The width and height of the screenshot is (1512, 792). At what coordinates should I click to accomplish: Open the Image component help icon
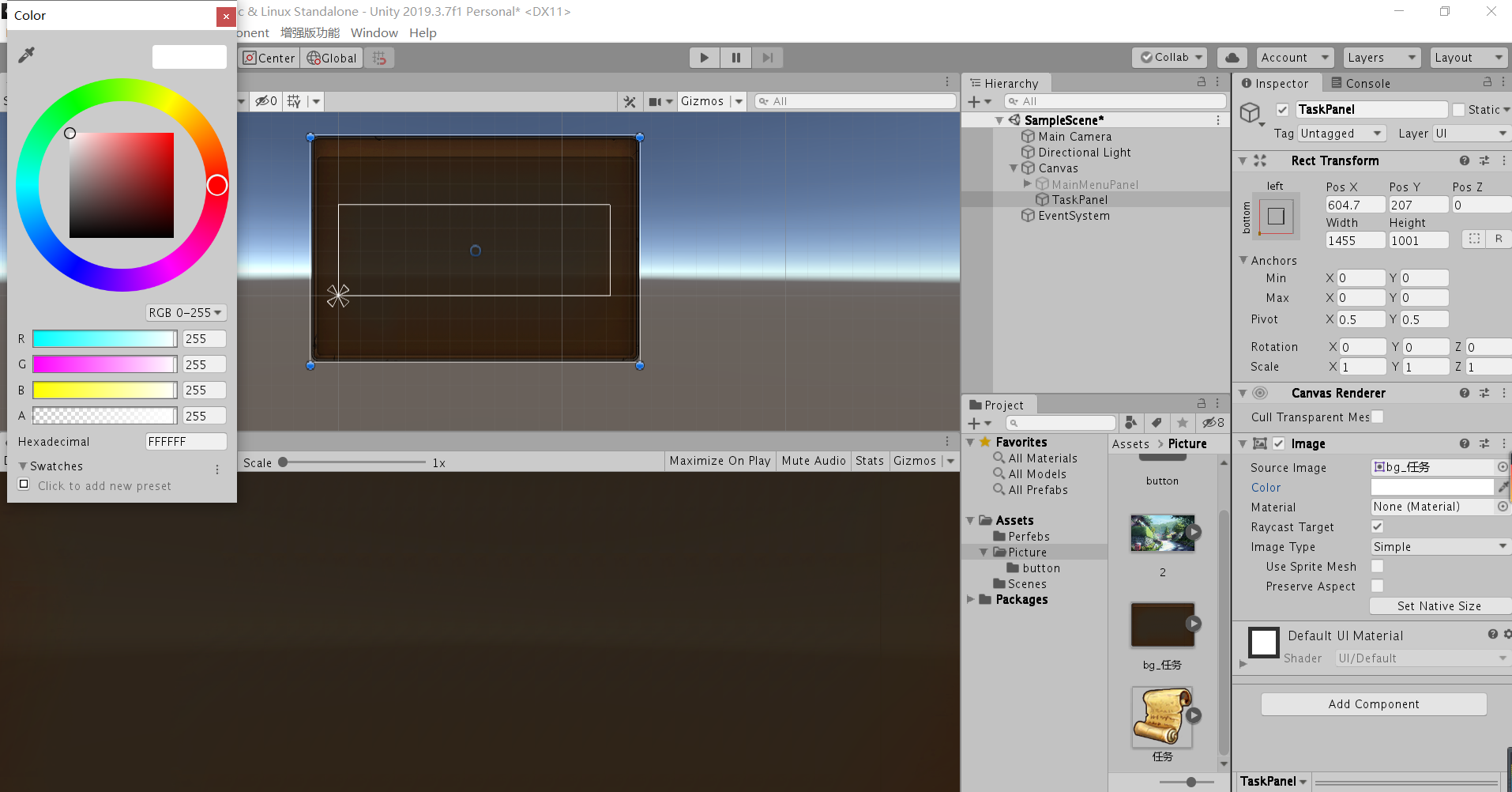(x=1464, y=444)
